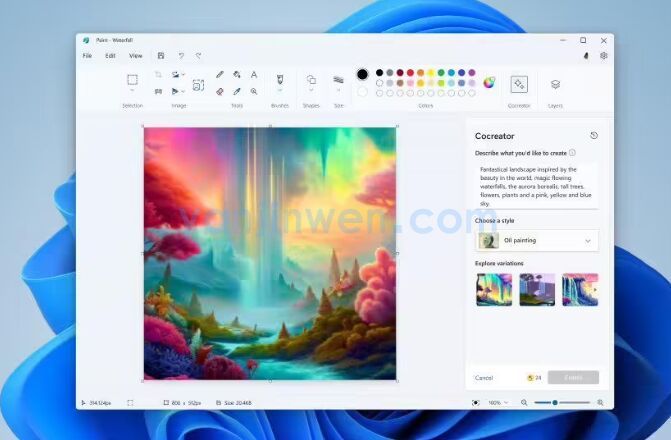Click the file Size readout in status bar

(234, 403)
